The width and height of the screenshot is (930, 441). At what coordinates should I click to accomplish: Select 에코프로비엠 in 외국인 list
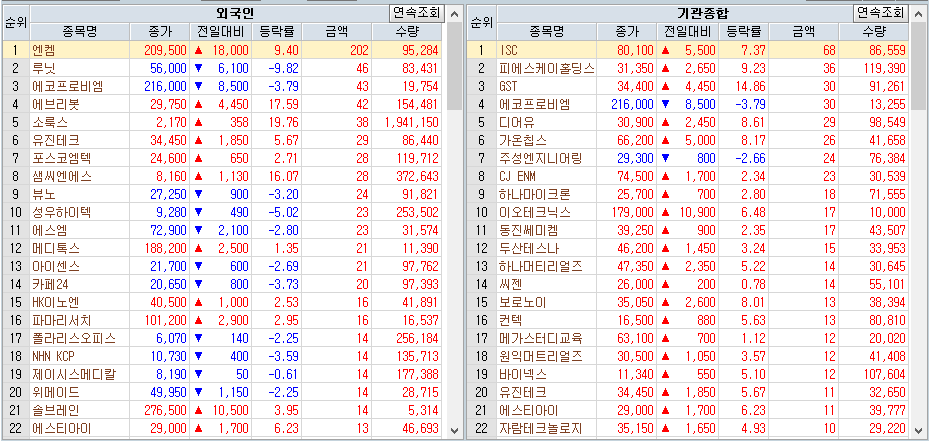coord(68,87)
